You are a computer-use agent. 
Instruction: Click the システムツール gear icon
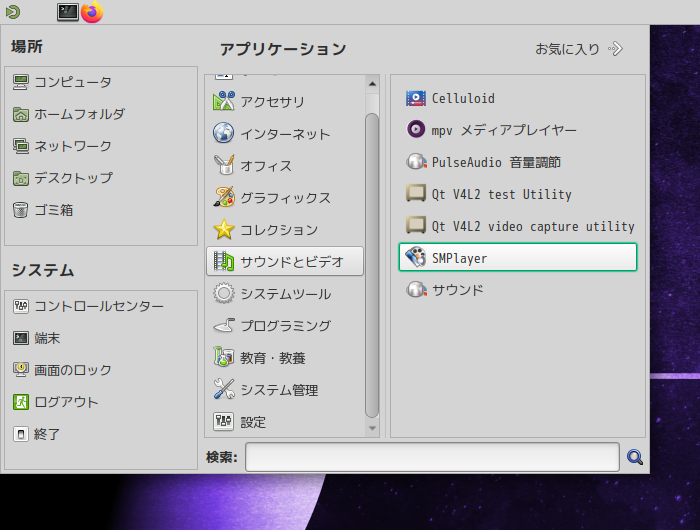(x=224, y=294)
